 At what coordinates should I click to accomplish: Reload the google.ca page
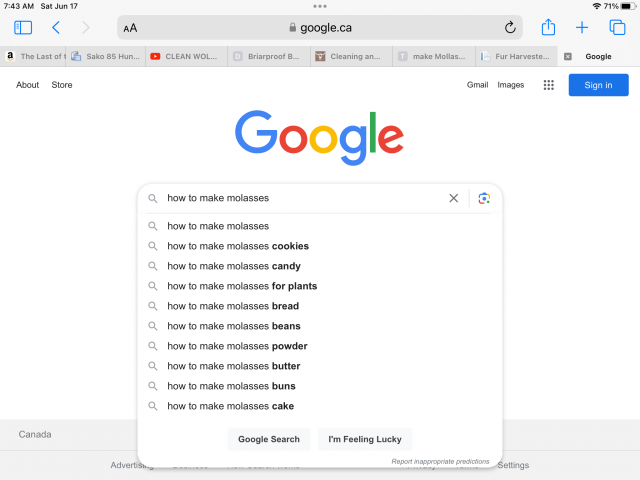[x=510, y=28]
